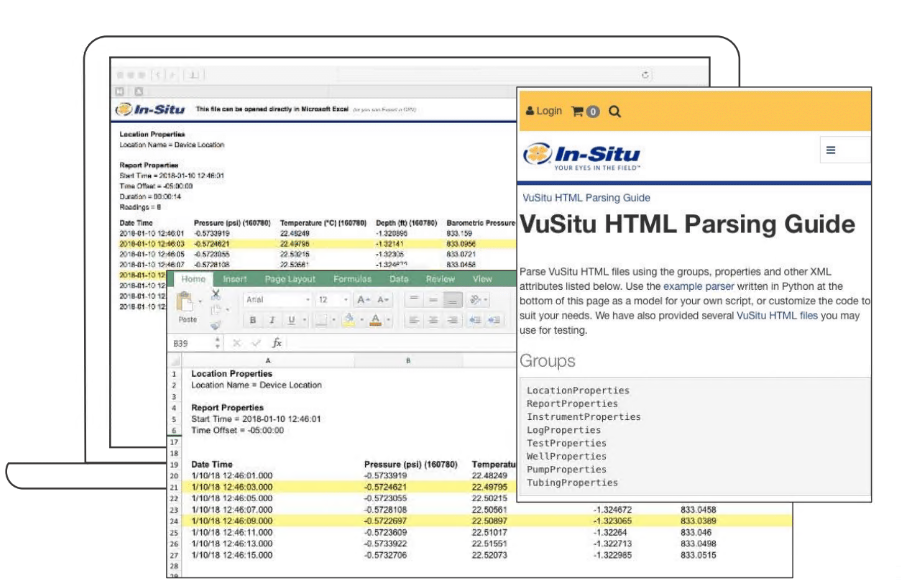Toggle Underline formatting in Excel ribbon
The width and height of the screenshot is (901, 580).
pos(291,320)
